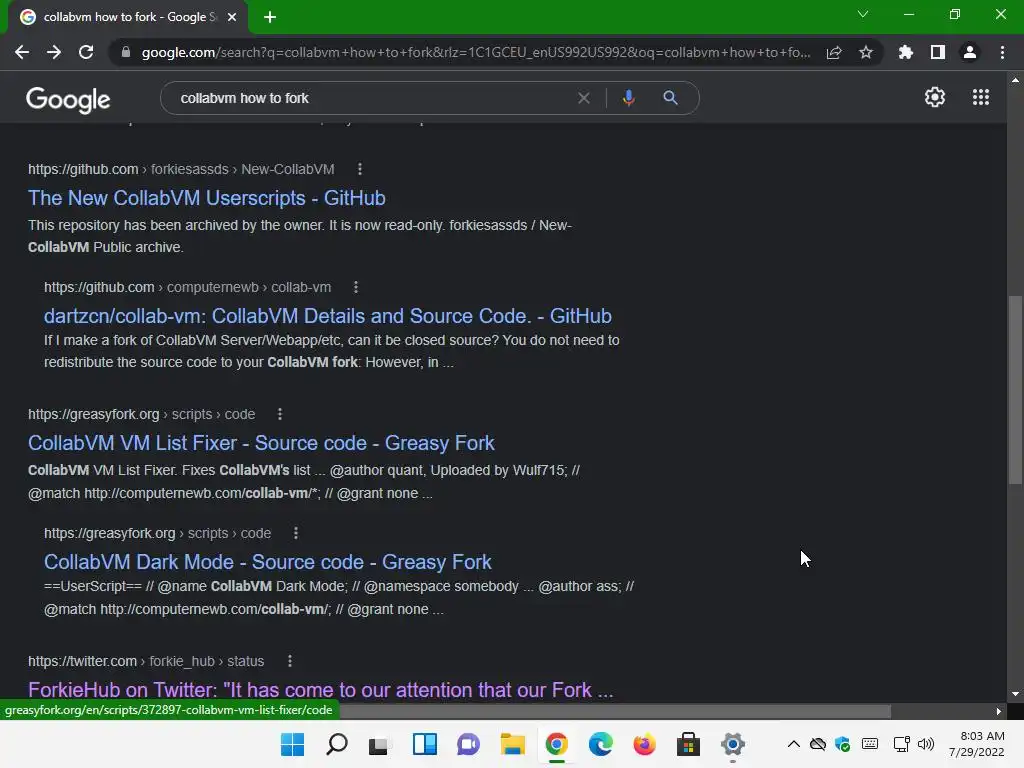Open Windows Security tray icon
The height and width of the screenshot is (768, 1024).
(x=842, y=744)
